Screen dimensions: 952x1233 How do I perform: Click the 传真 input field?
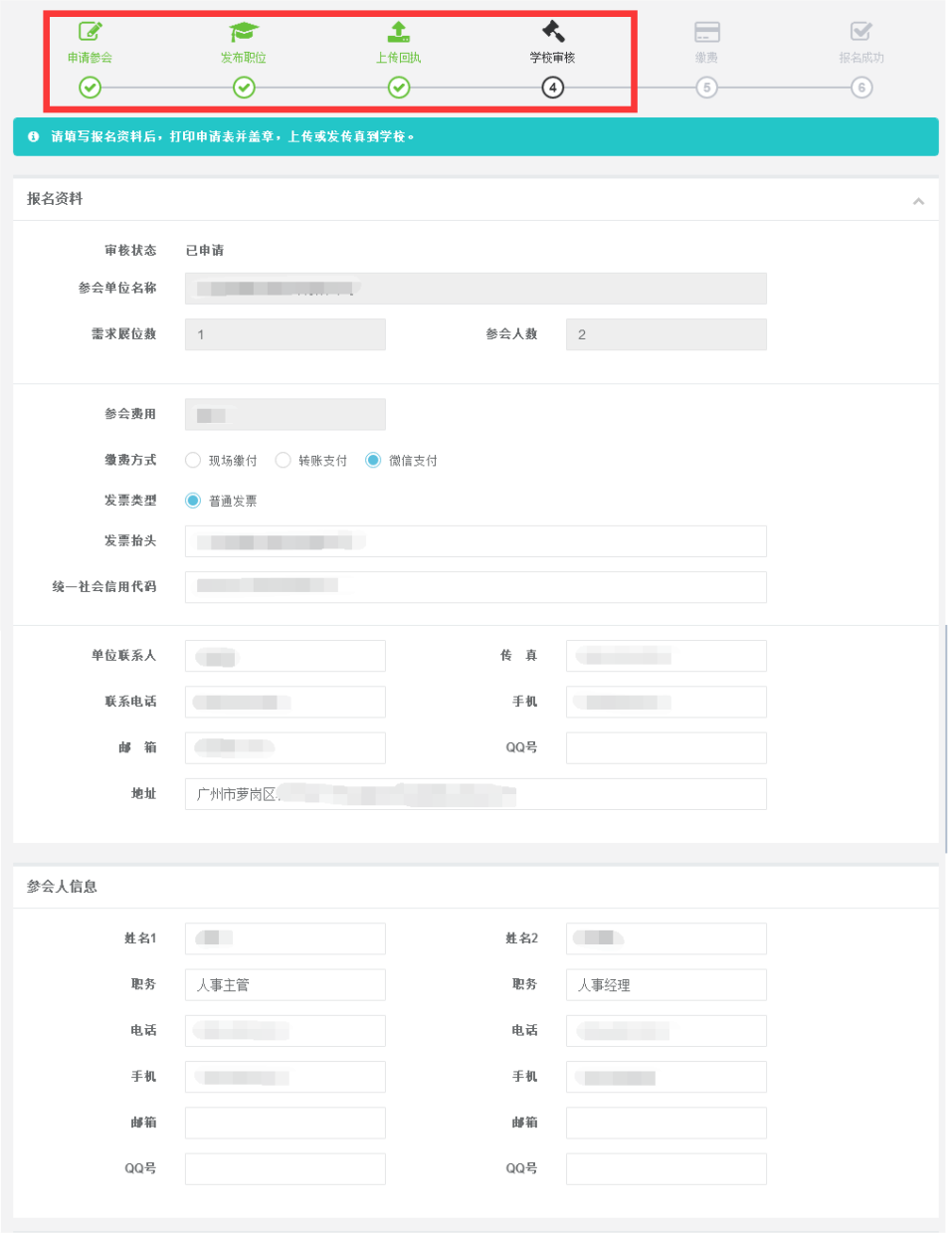(666, 656)
